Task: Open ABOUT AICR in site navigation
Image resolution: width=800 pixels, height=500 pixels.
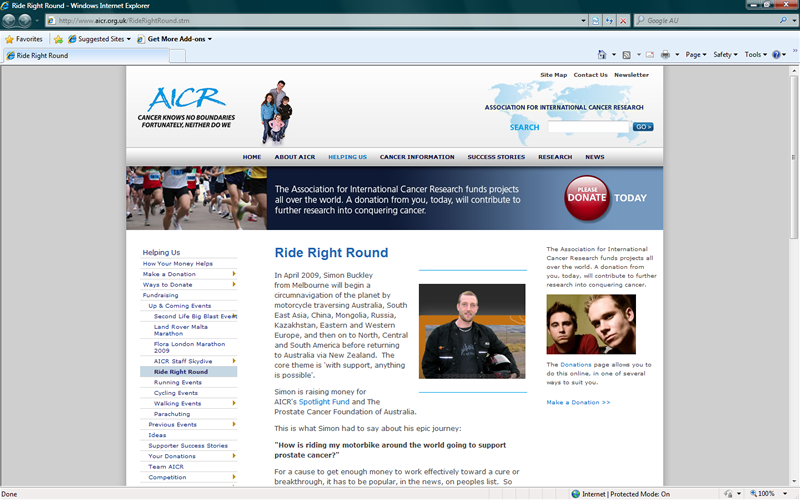Action: pos(295,157)
